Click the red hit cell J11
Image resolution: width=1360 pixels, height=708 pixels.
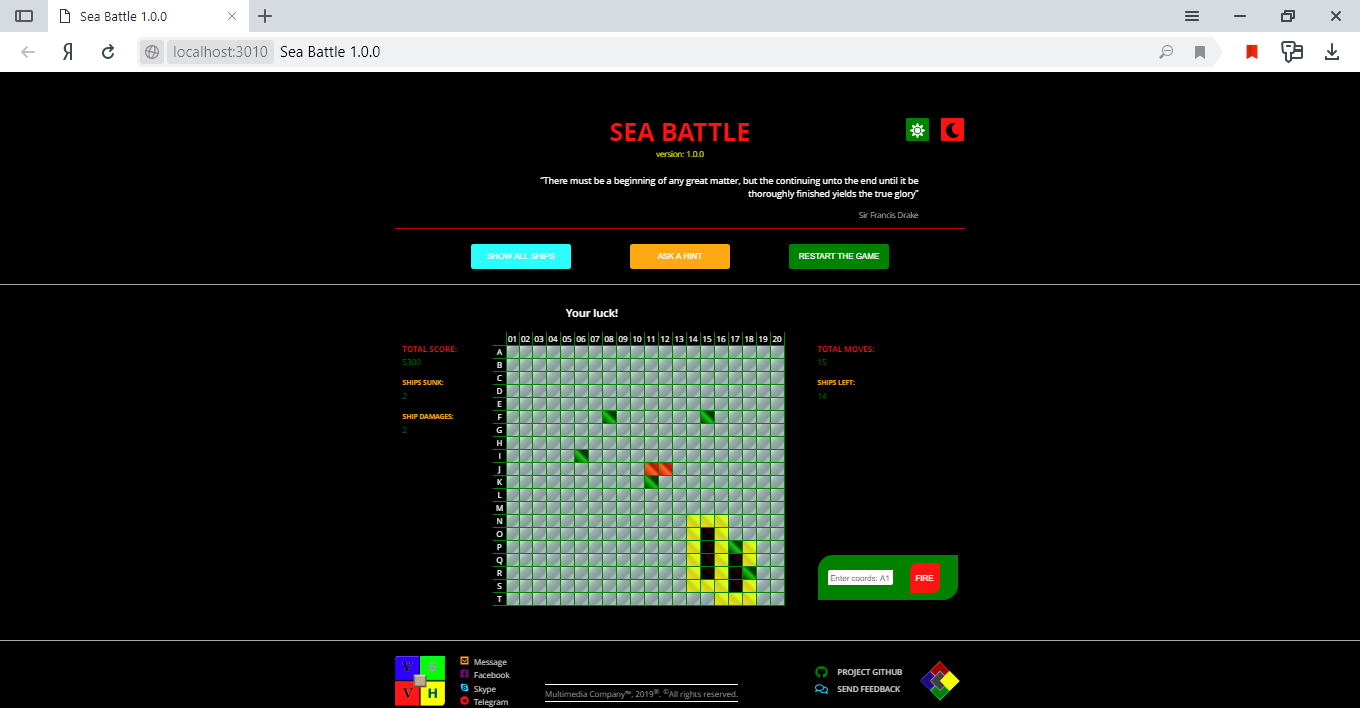click(652, 469)
